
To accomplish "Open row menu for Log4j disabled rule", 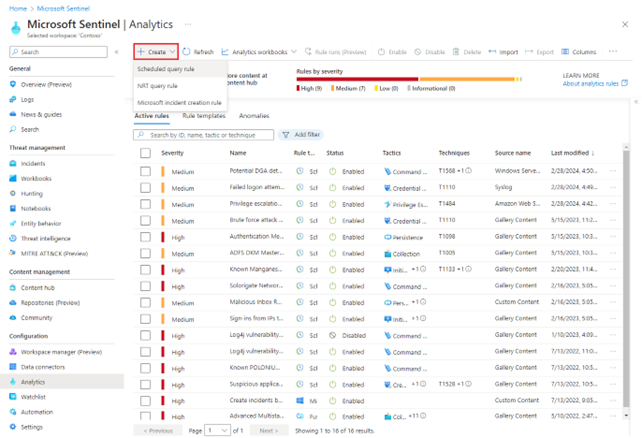I will coord(613,335).
